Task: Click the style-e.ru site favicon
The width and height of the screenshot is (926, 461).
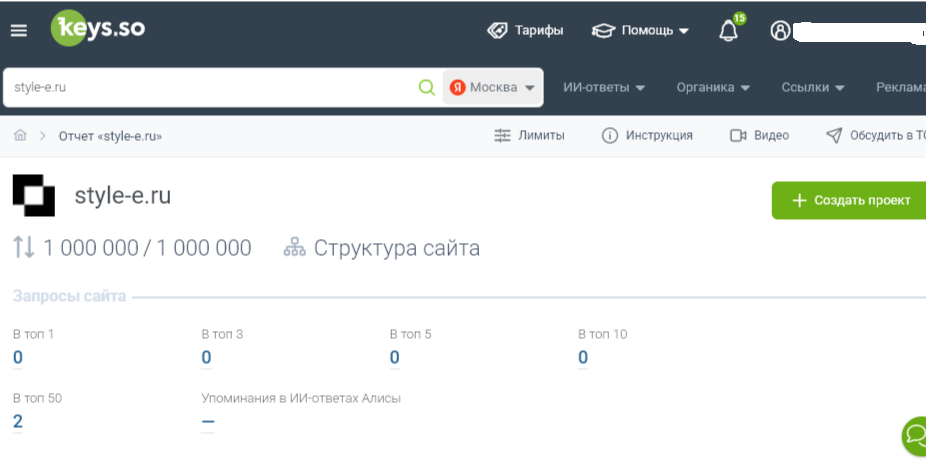Action: pyautogui.click(x=34, y=196)
